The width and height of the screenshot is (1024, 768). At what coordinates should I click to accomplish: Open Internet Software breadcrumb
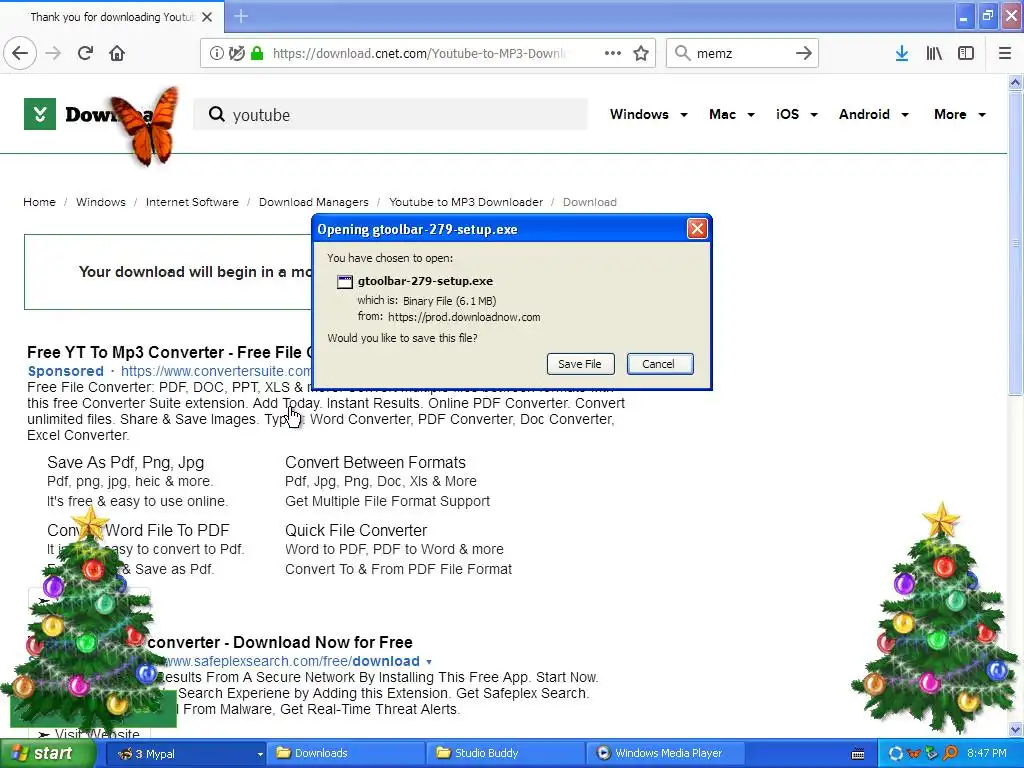tap(192, 202)
